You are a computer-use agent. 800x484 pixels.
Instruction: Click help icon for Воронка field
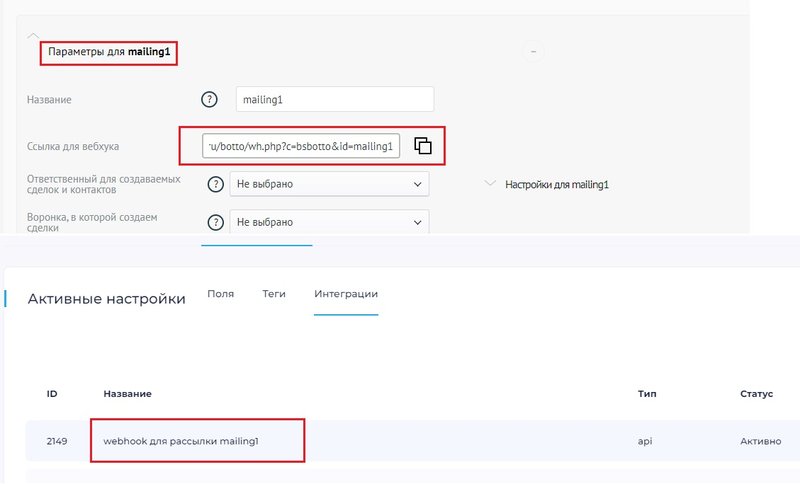[x=215, y=223]
